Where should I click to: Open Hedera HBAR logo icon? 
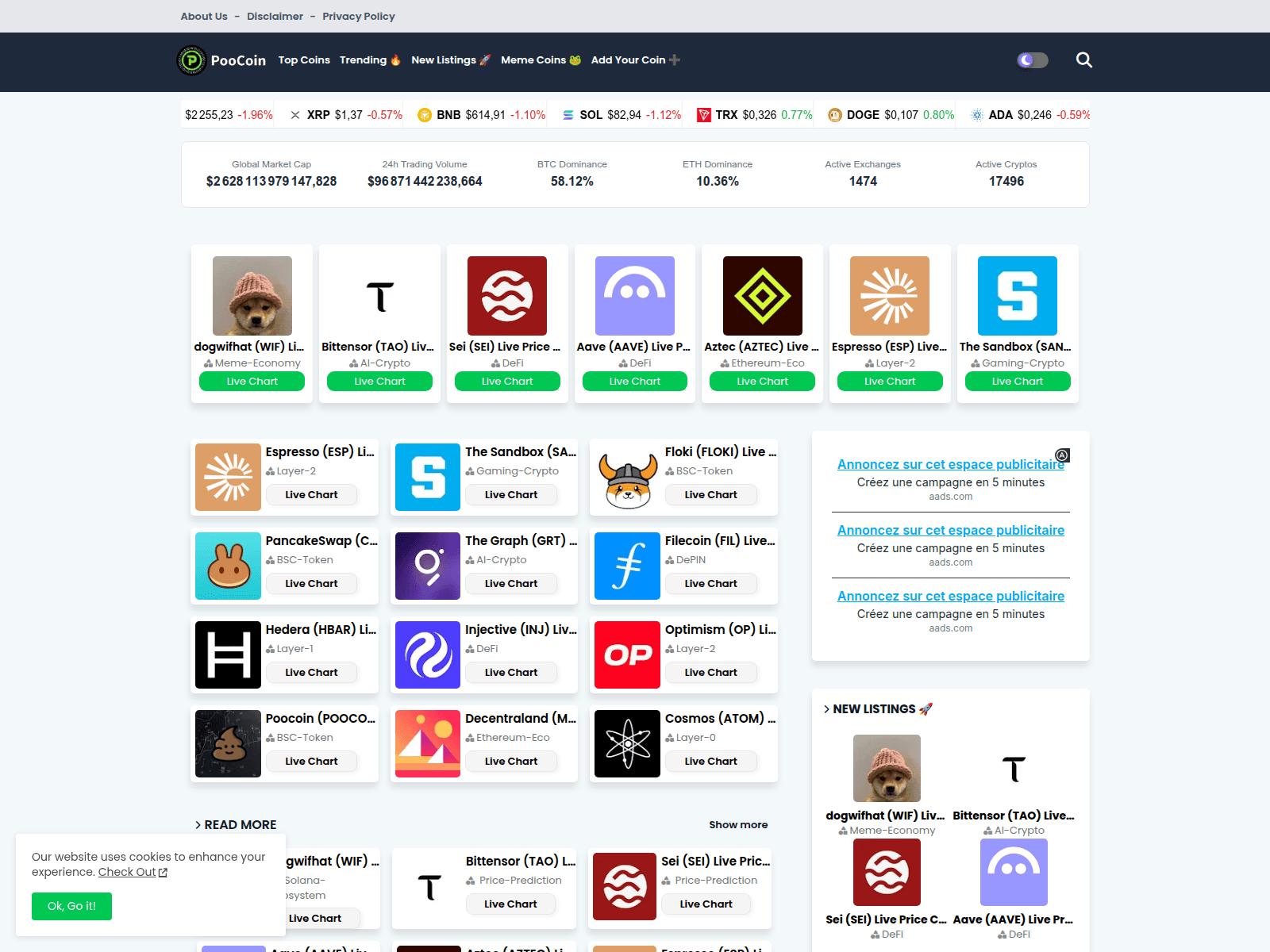pos(229,654)
